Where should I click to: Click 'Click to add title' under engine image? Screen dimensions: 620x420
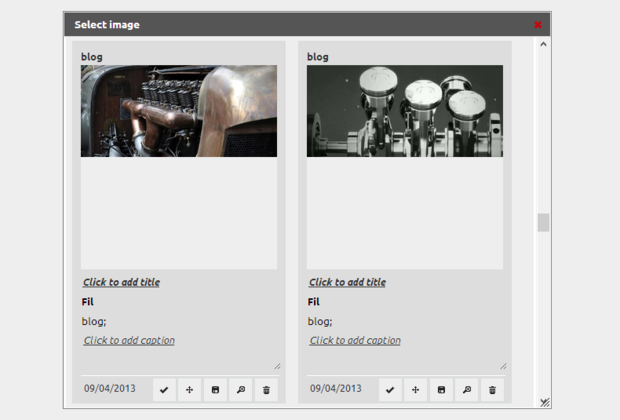coord(121,282)
